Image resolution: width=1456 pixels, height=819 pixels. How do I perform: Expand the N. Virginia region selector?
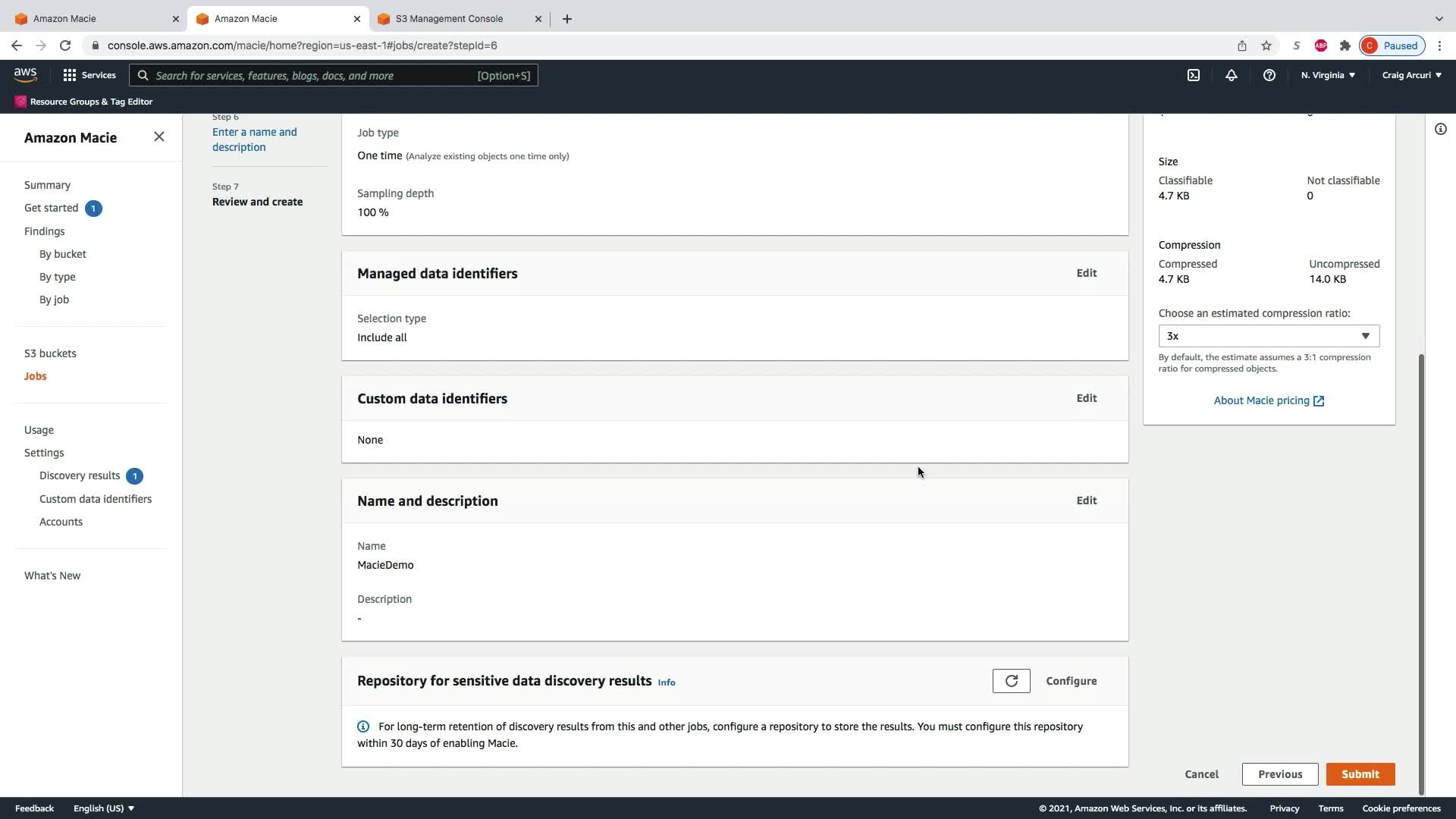point(1327,75)
